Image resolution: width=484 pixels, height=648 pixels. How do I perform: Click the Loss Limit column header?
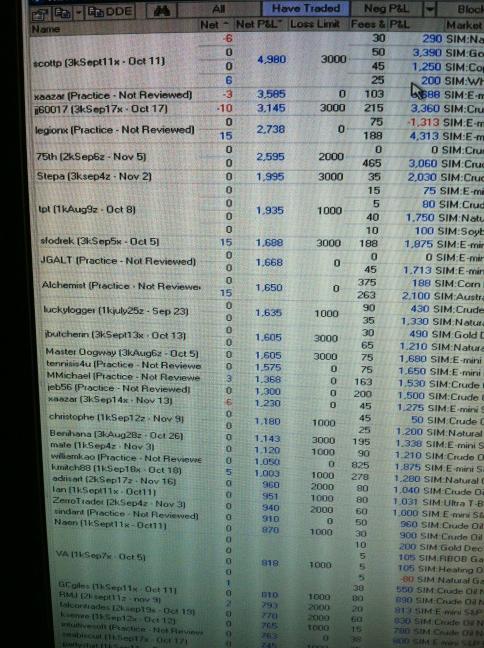(x=315, y=24)
